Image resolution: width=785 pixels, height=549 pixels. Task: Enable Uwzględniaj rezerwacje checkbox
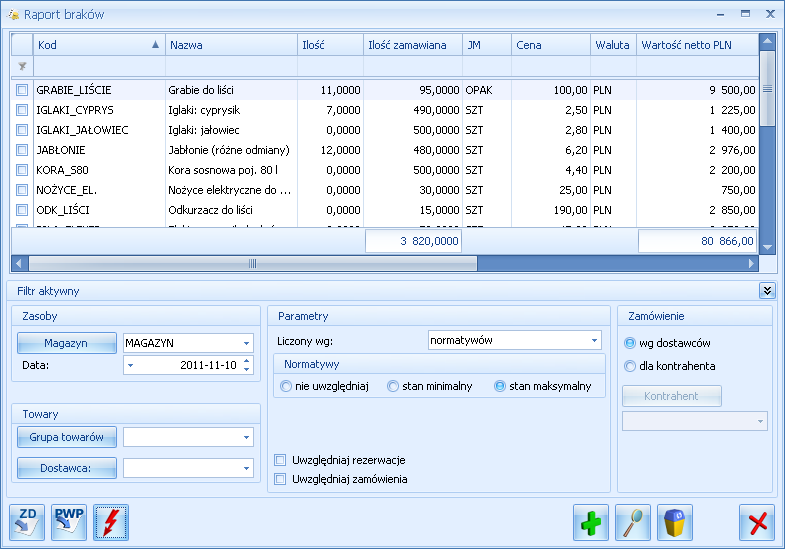(x=280, y=460)
